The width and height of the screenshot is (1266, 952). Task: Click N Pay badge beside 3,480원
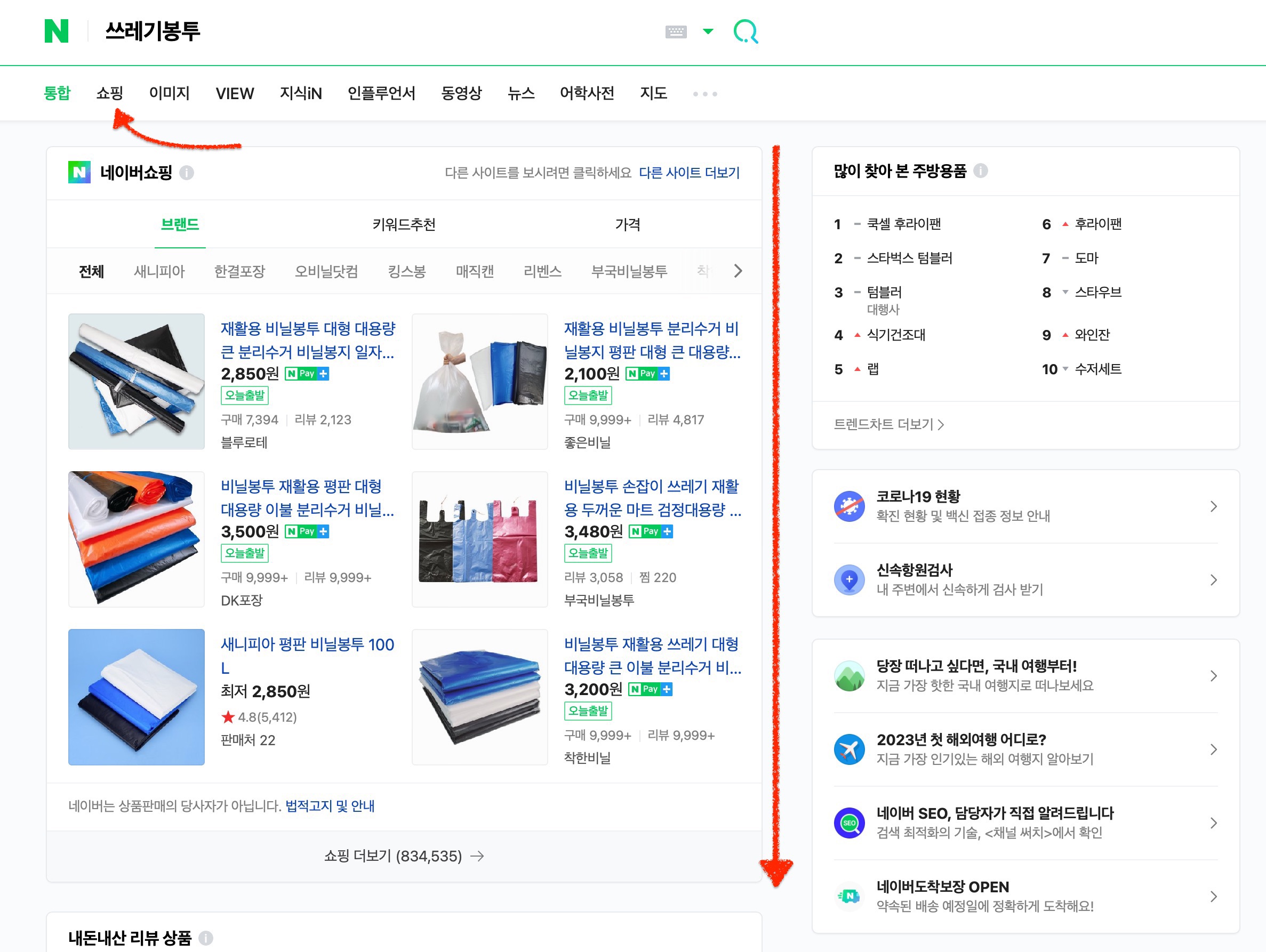point(651,531)
